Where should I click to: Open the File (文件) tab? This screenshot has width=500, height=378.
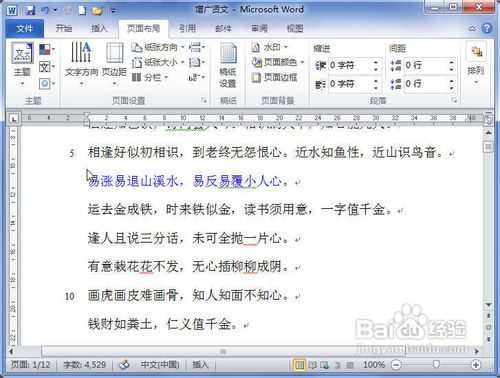25,29
